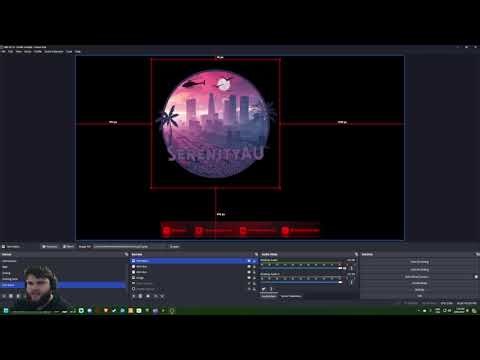The image size is (480, 360).
Task: Toggle the lock on the fourth source
Action: click(254, 278)
